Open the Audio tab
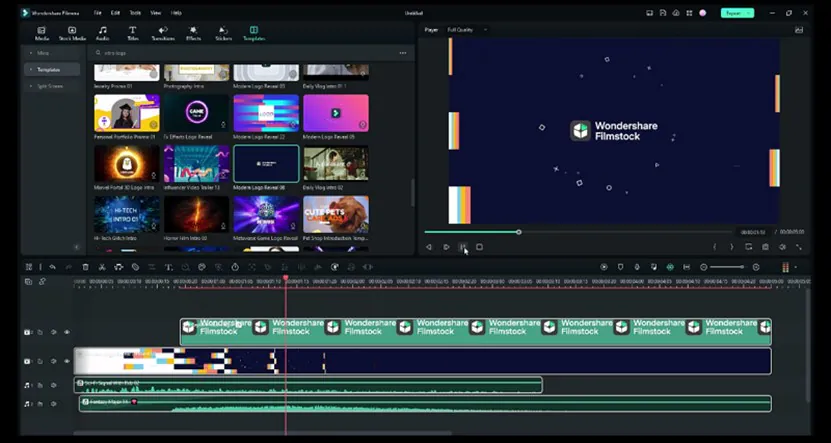 point(103,33)
